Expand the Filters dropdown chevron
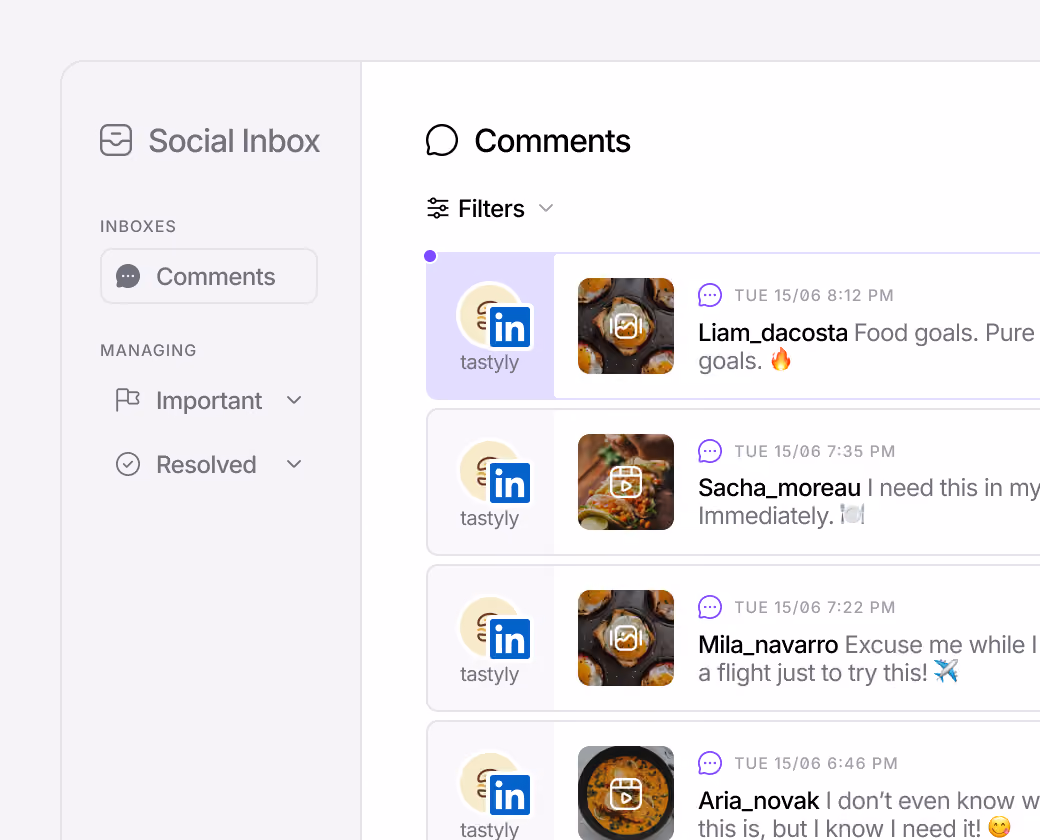The width and height of the screenshot is (1040, 840). pos(546,208)
